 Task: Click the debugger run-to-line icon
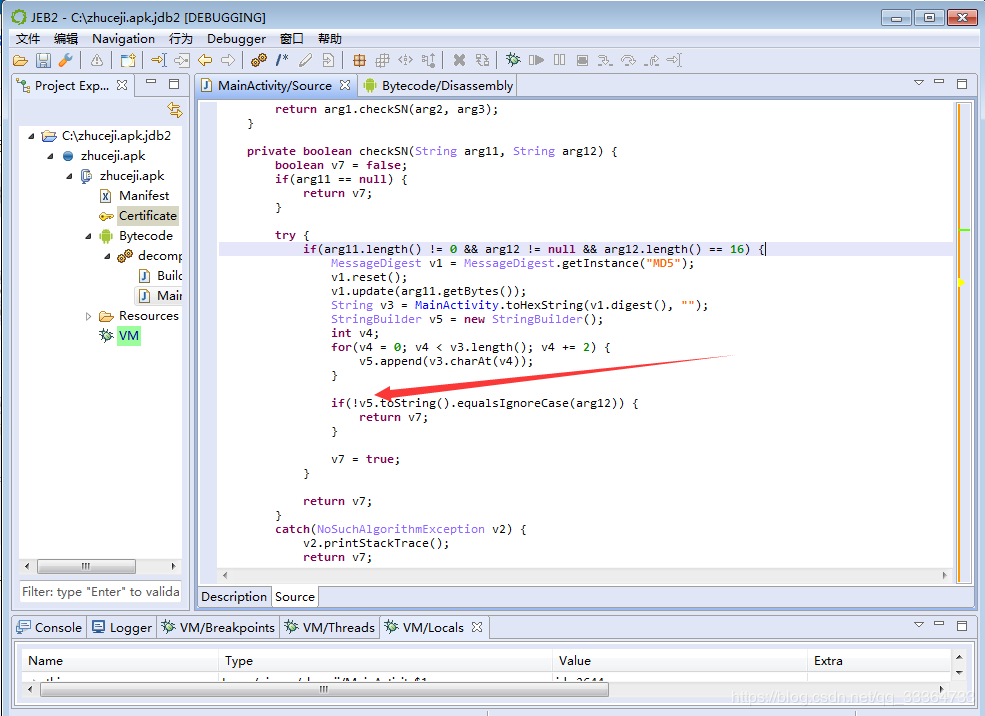pos(674,60)
